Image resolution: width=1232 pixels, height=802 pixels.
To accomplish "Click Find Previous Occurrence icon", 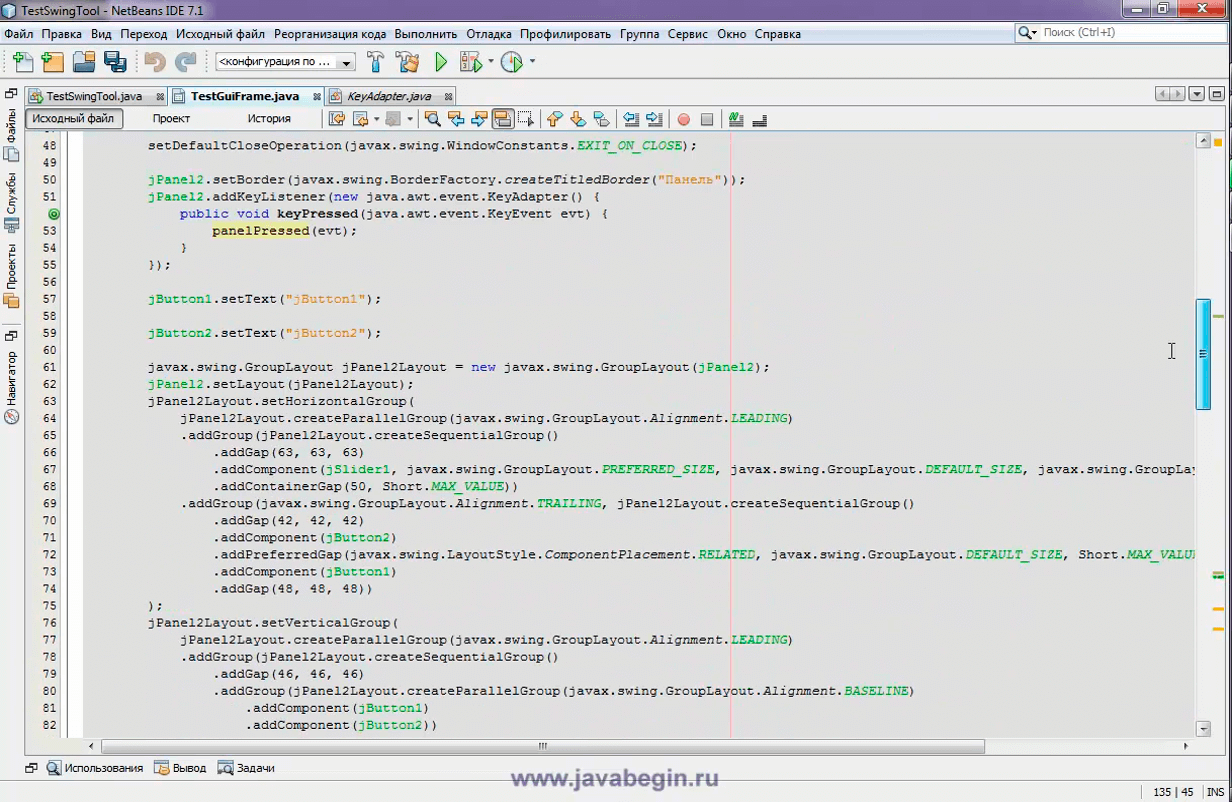I will click(456, 119).
